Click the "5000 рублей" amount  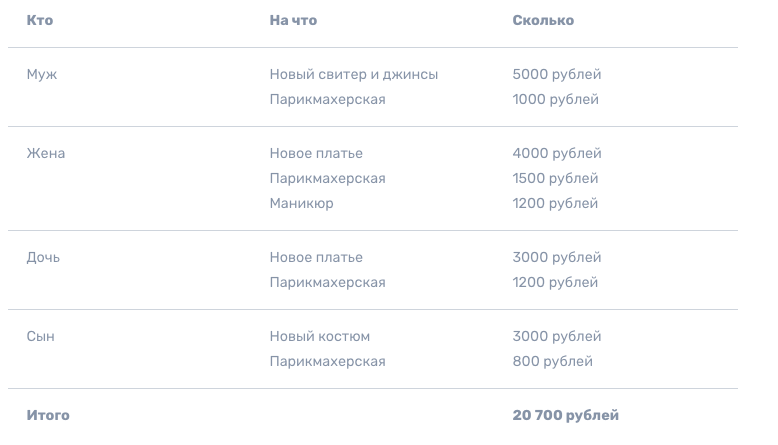pyautogui.click(x=557, y=74)
